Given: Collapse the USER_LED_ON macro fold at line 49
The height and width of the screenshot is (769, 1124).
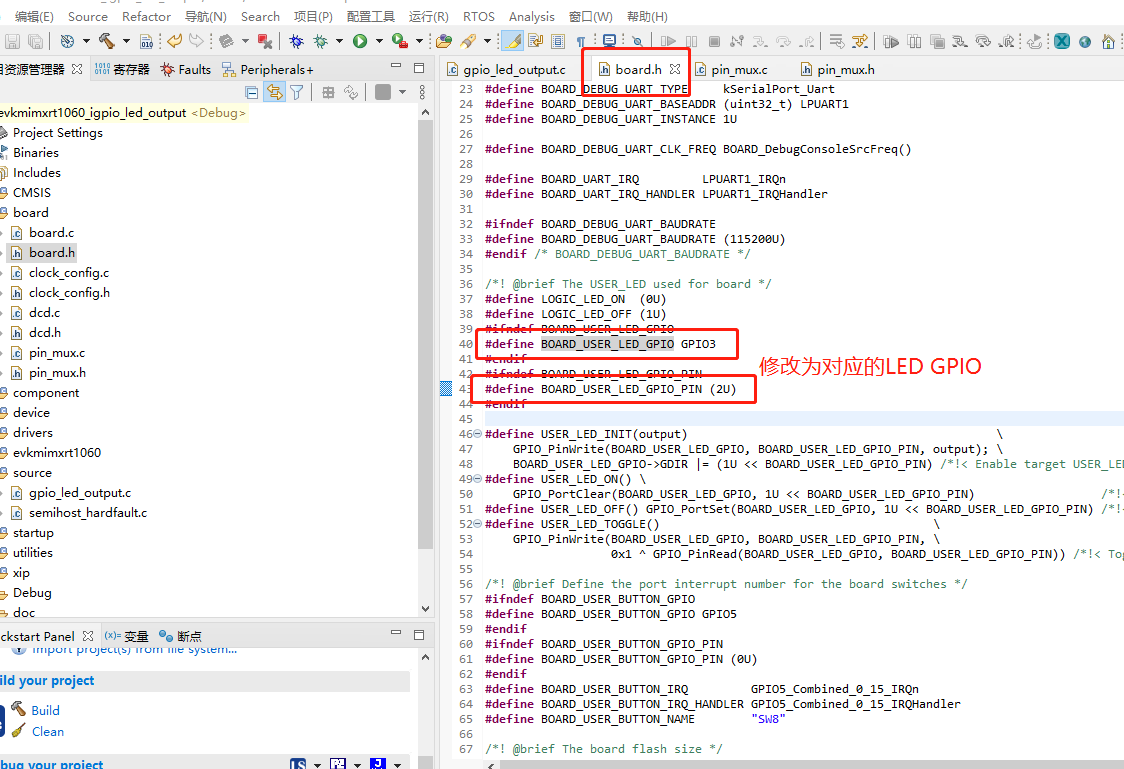Looking at the screenshot, I should 478,479.
